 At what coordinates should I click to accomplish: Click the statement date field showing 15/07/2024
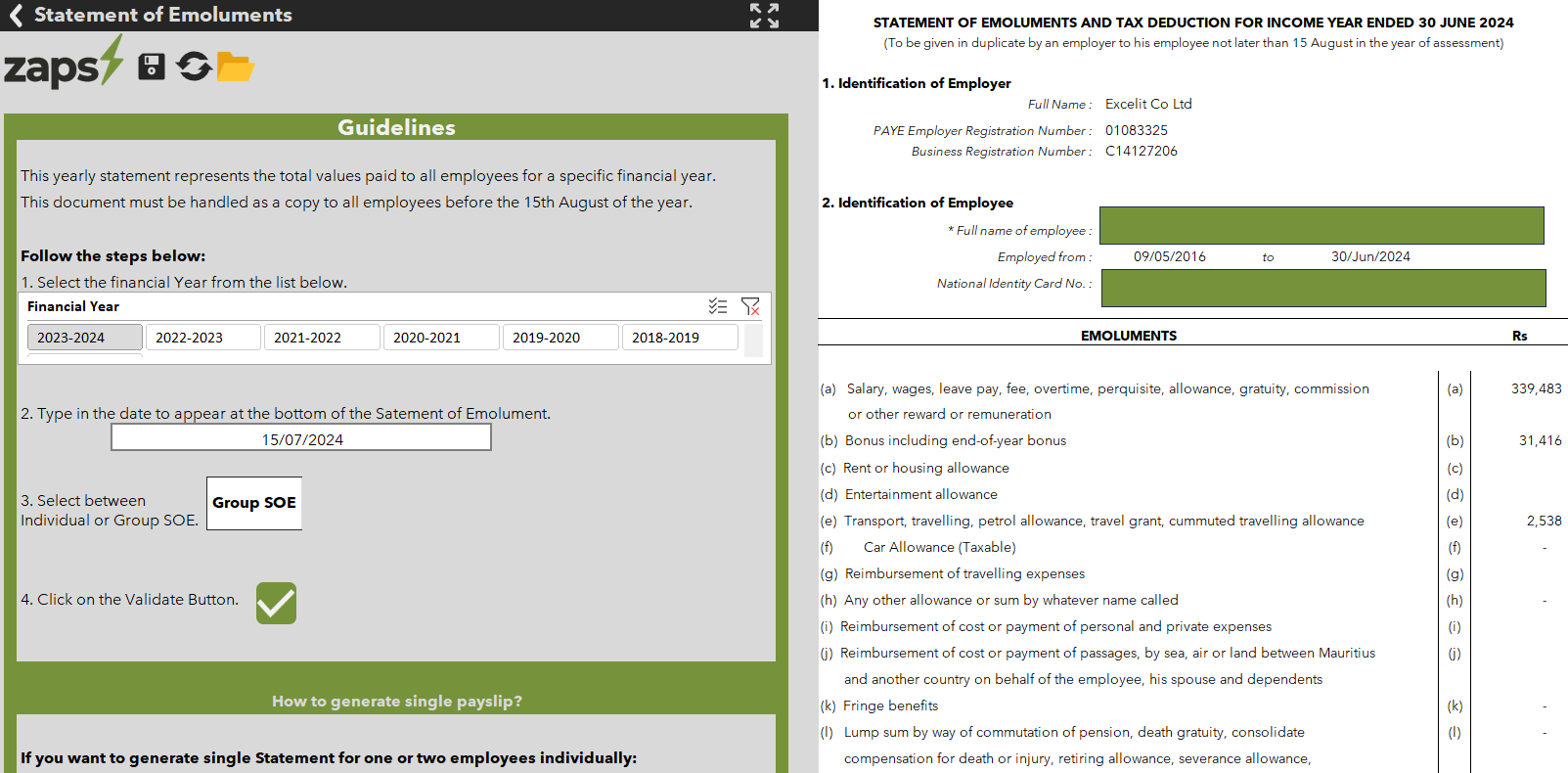click(x=301, y=439)
